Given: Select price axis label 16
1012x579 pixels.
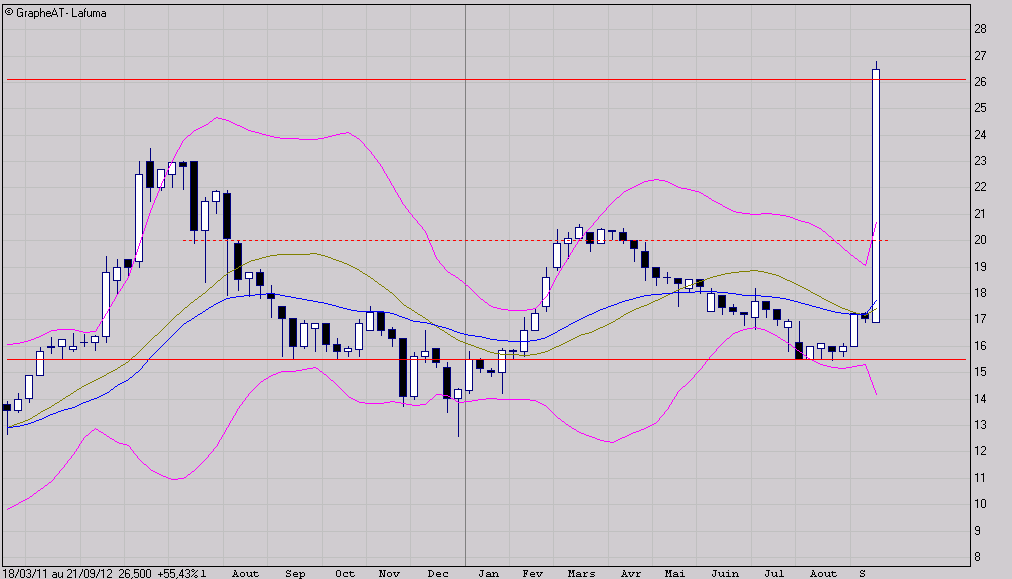Looking at the screenshot, I should [x=980, y=345].
